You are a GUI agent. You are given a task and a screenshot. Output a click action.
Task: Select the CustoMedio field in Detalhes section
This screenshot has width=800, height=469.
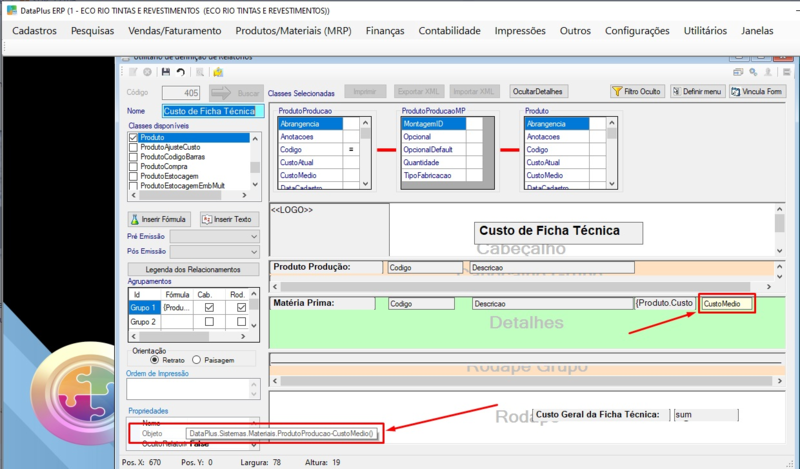(x=727, y=304)
